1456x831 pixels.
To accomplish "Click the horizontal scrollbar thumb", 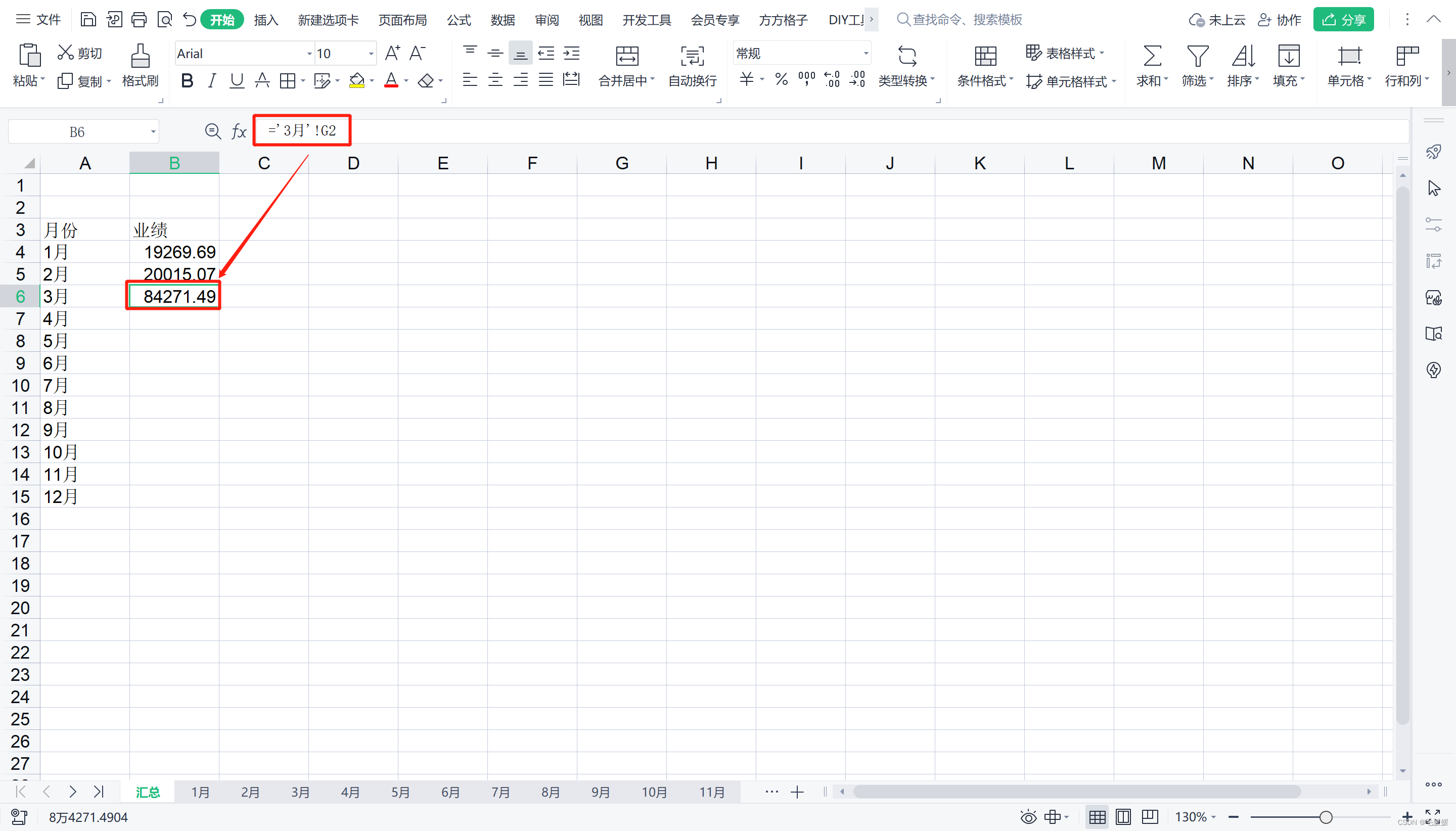I will click(x=1076, y=792).
